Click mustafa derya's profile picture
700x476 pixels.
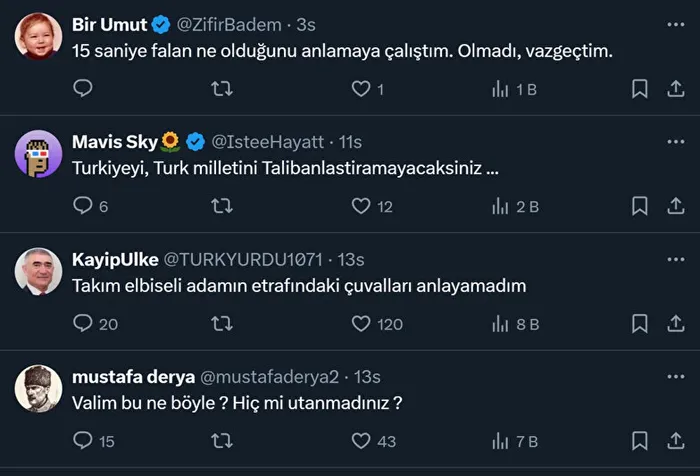(x=39, y=389)
